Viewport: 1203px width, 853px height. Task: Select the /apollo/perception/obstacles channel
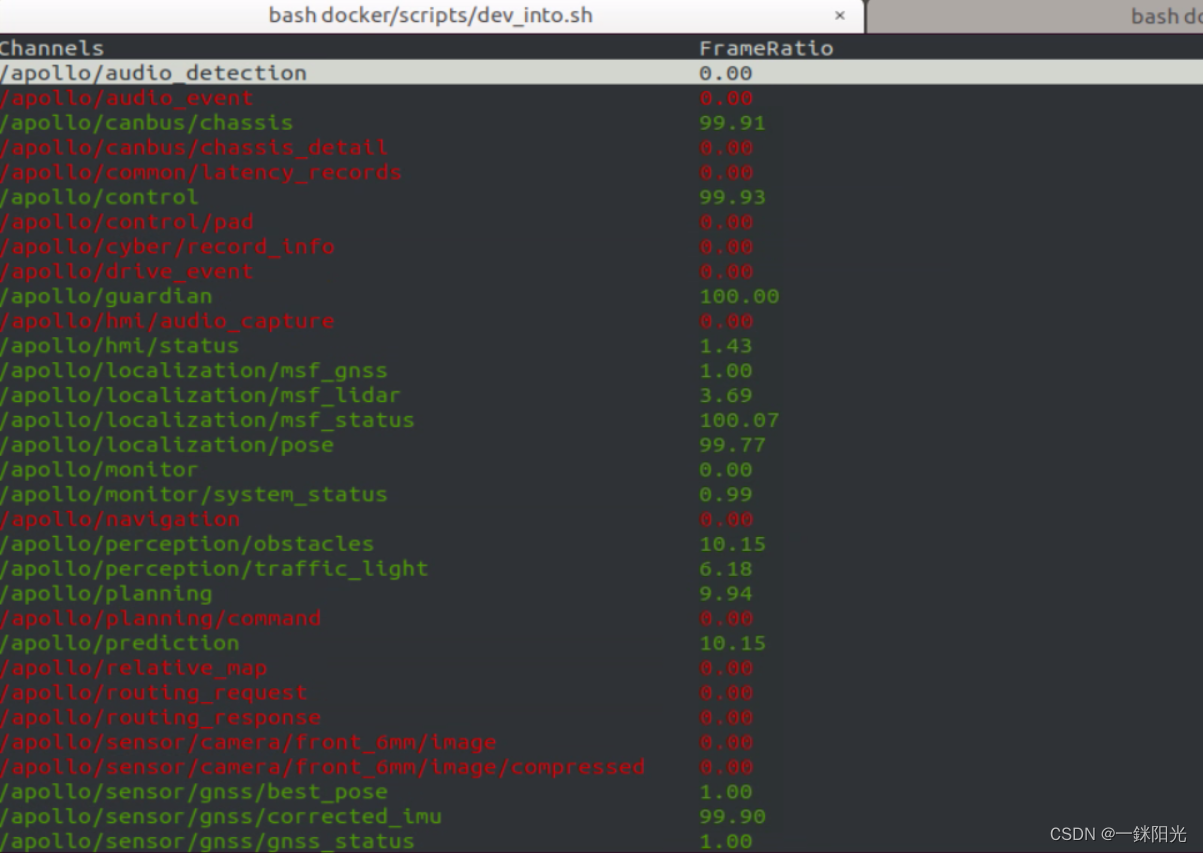pos(187,544)
